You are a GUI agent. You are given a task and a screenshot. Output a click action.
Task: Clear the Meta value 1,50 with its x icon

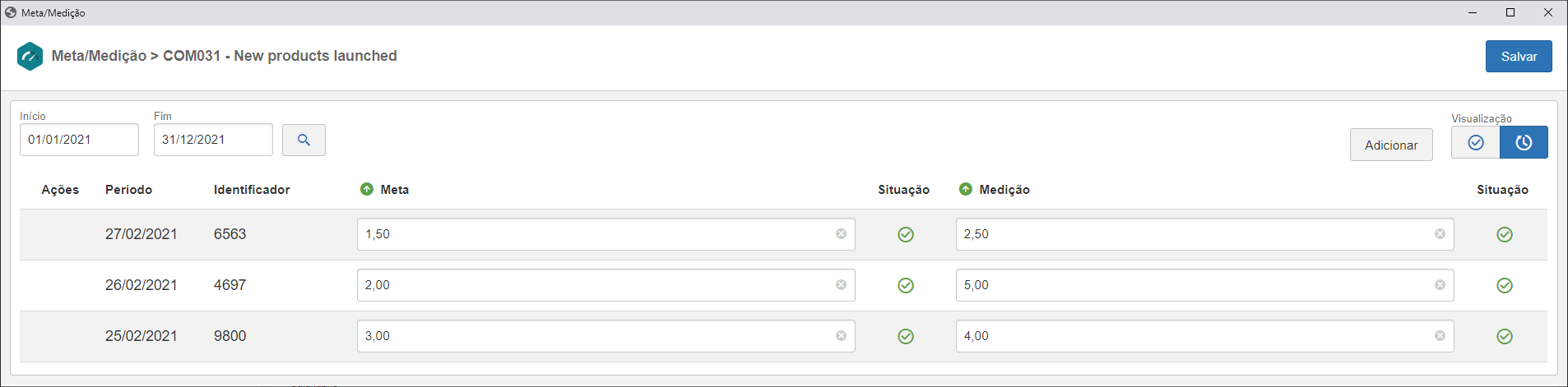click(x=841, y=234)
